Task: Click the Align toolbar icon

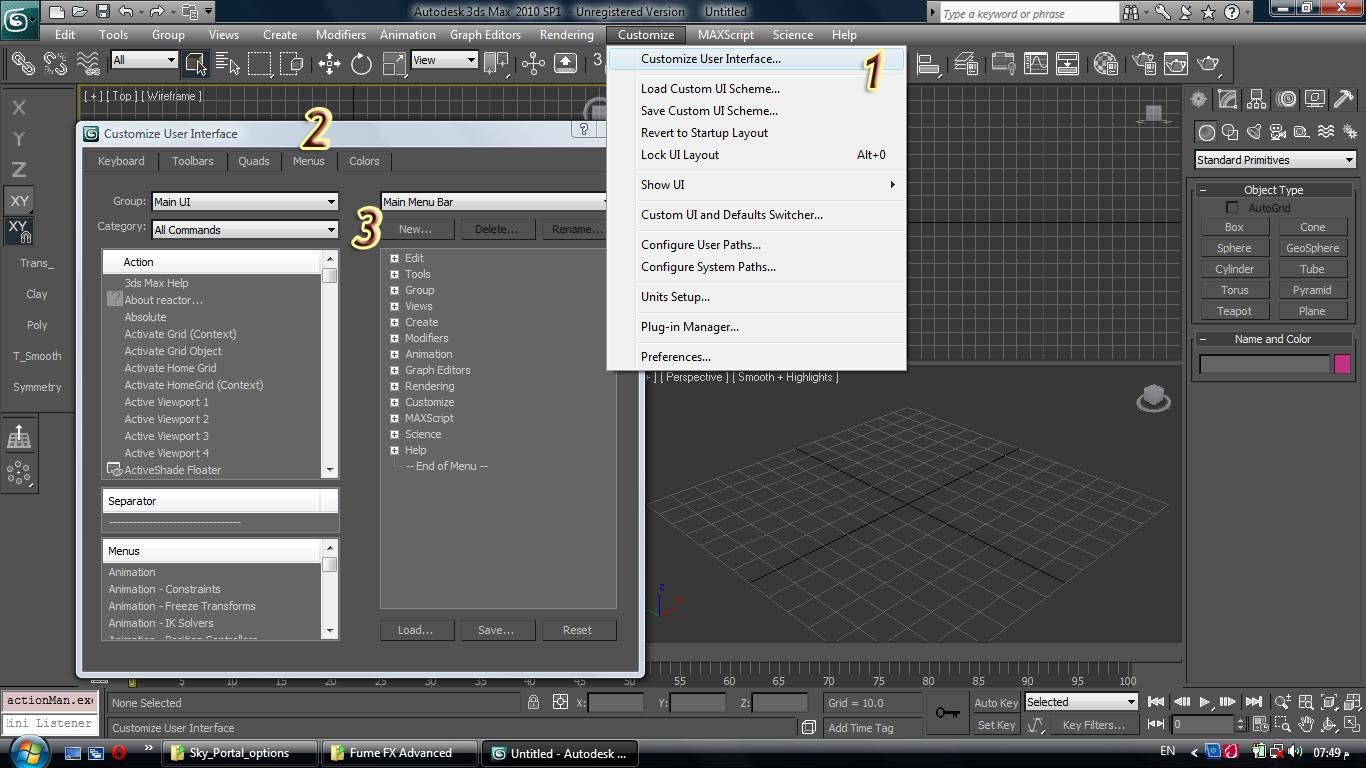Action: click(929, 63)
